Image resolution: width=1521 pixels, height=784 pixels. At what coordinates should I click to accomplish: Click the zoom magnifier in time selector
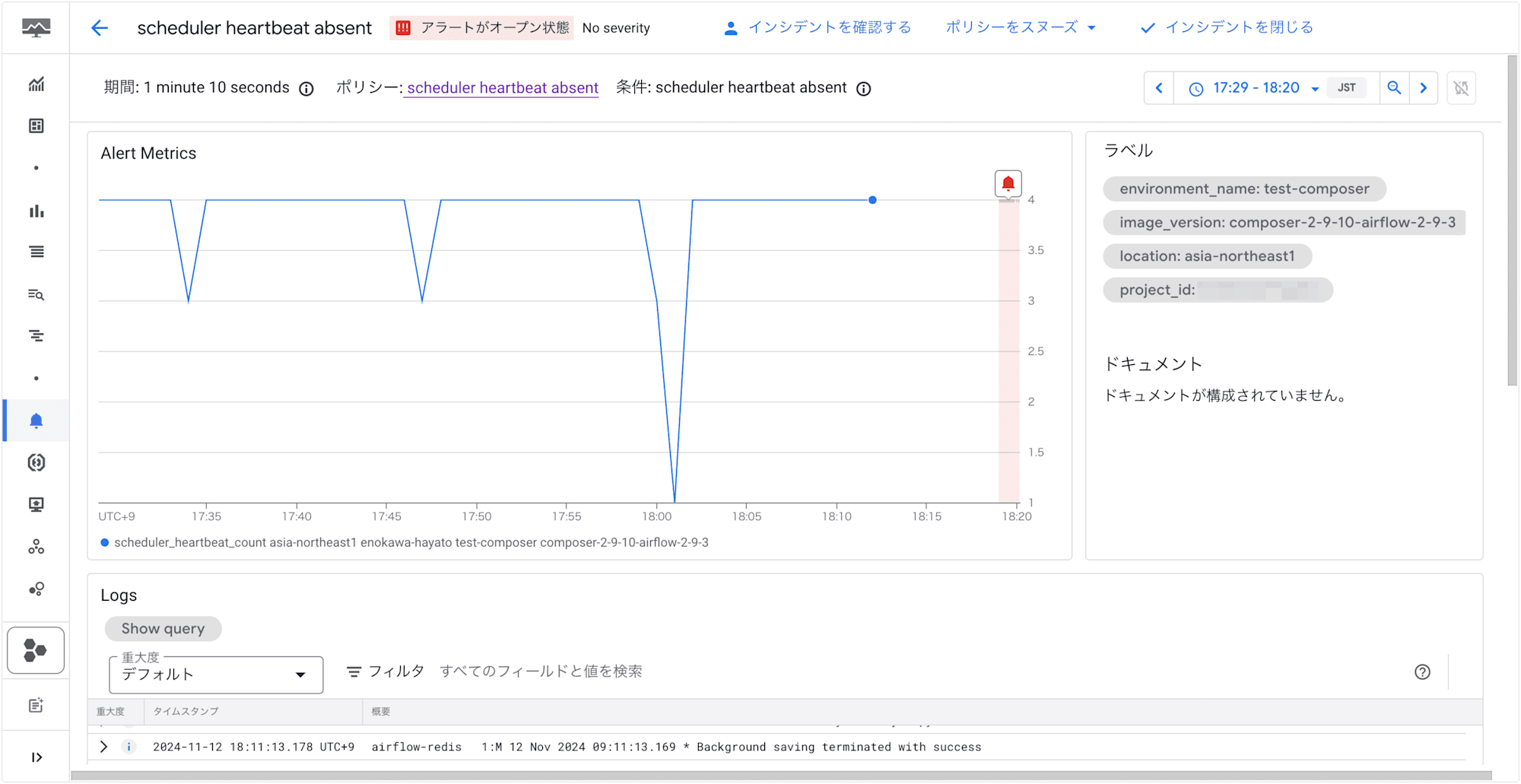click(x=1394, y=88)
